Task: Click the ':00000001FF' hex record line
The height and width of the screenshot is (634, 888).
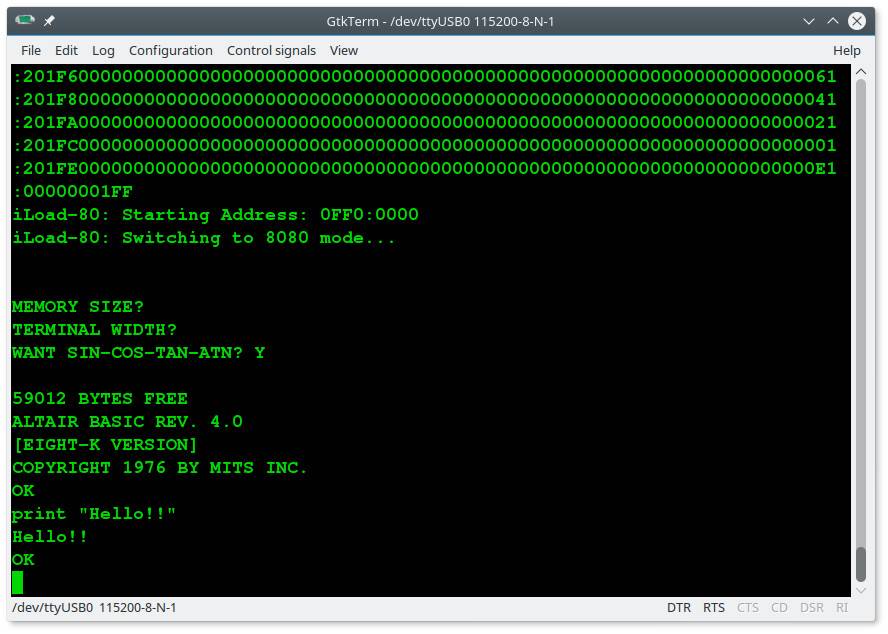Action: (72, 192)
